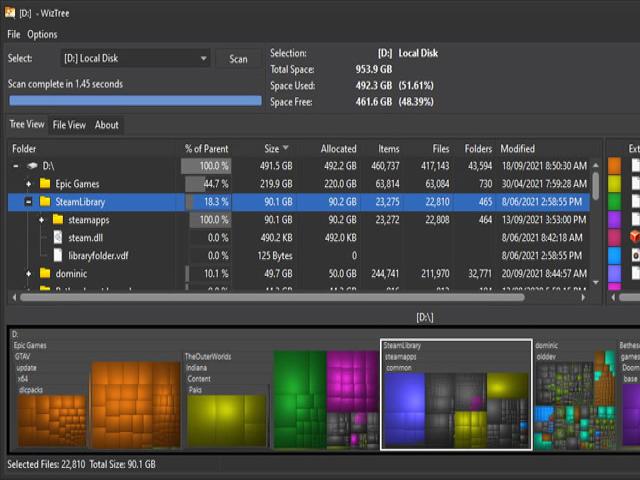Sort by the Modified column header
Viewport: 640px width, 480px height.
click(518, 149)
